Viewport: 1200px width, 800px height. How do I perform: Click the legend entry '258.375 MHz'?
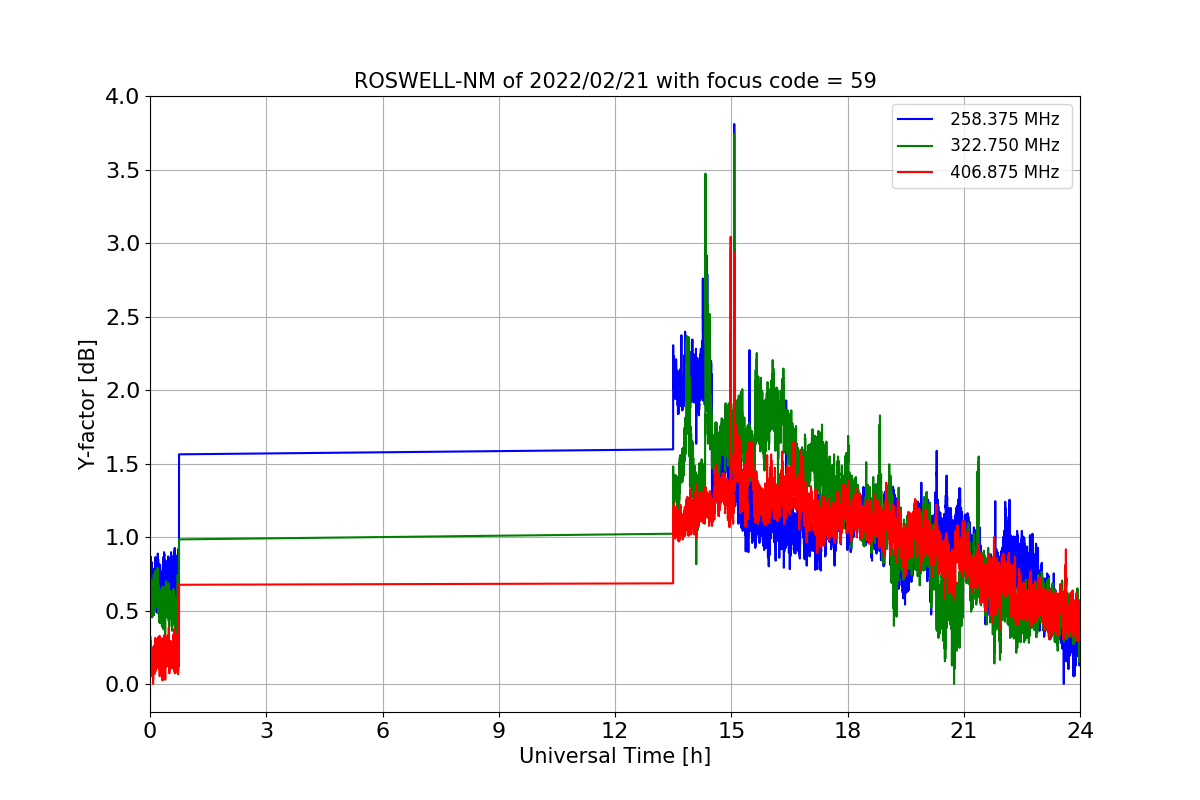1004,119
